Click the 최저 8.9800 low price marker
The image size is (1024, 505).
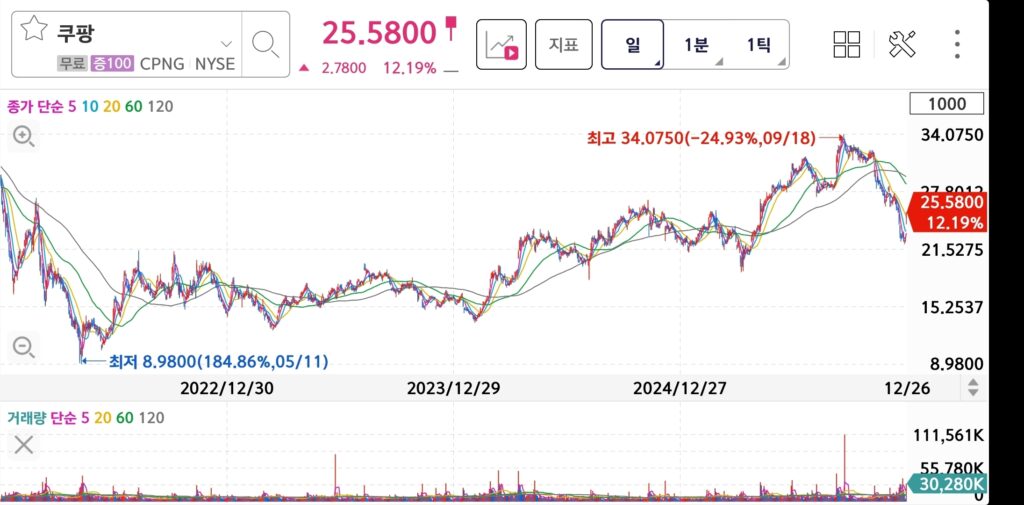pyautogui.click(x=218, y=361)
